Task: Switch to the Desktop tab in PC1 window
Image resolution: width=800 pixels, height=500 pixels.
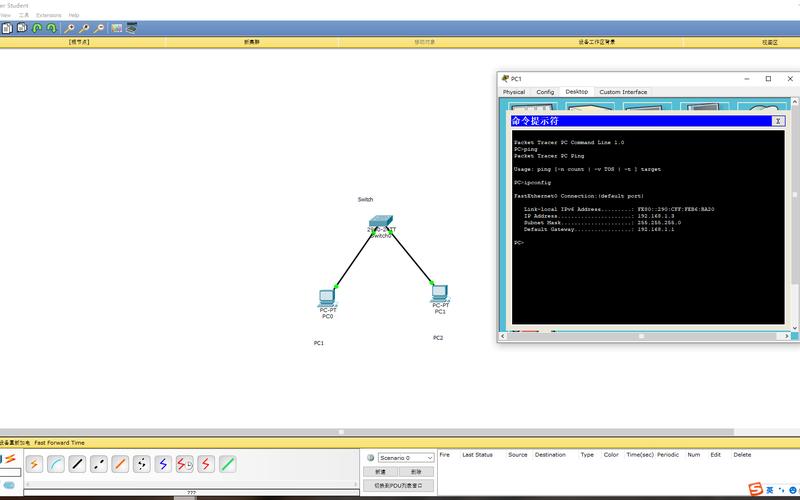Action: pos(577,92)
